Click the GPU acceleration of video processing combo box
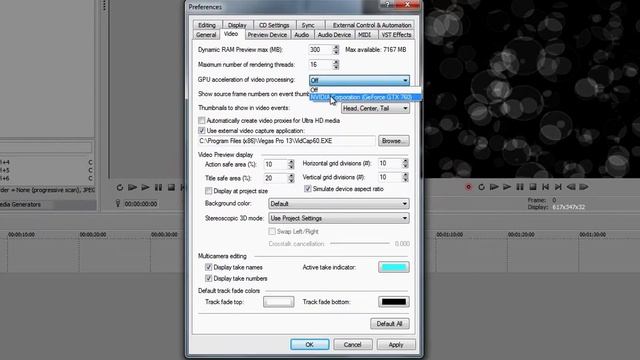This screenshot has height=360, width=640. tap(359, 80)
